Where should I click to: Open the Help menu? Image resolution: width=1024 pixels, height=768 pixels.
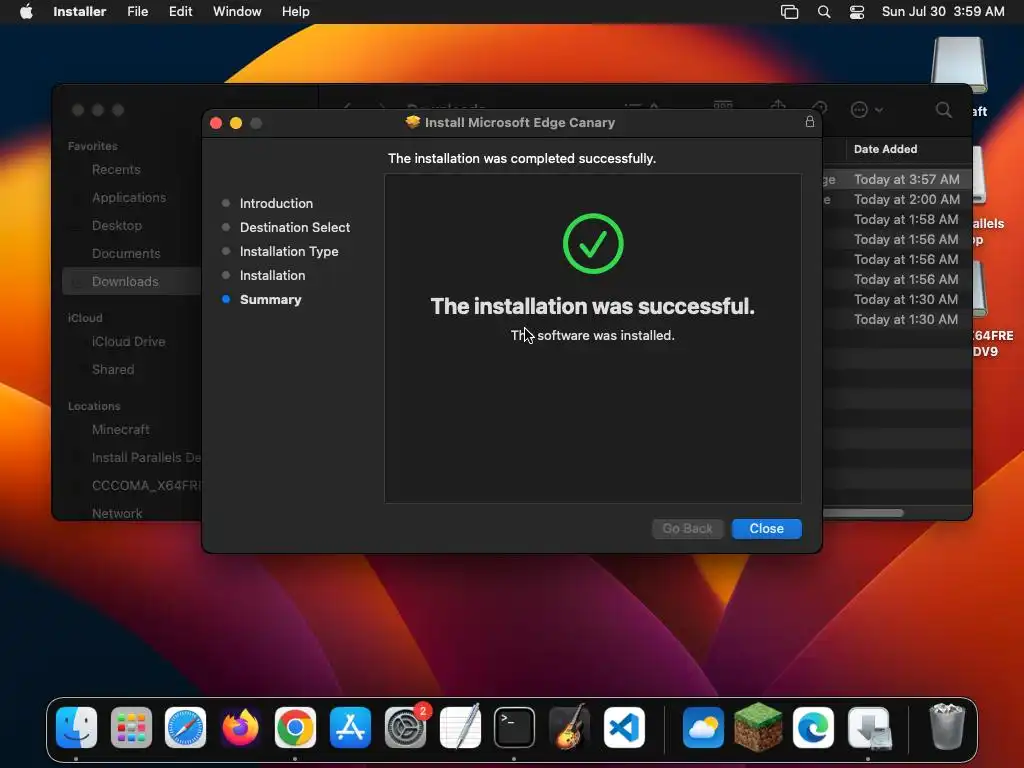point(295,12)
